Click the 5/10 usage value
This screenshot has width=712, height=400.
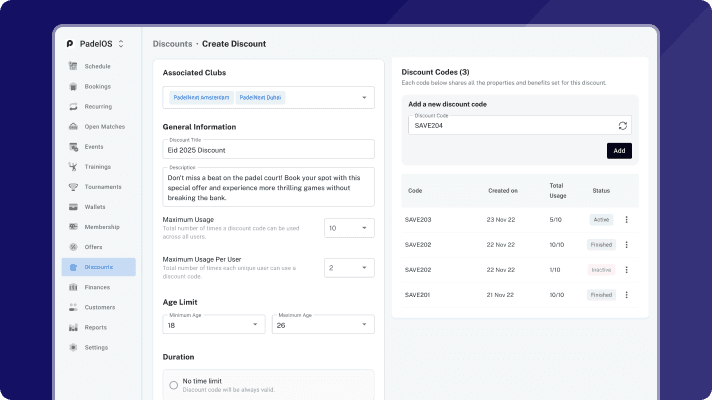click(555, 220)
